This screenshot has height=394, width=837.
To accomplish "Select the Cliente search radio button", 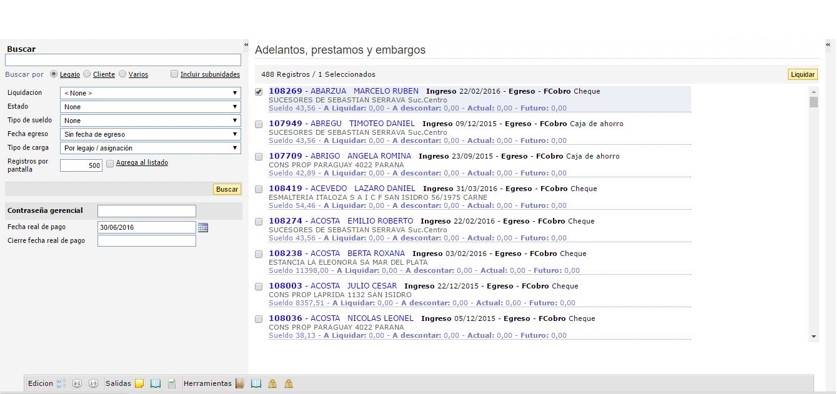I will [88, 74].
